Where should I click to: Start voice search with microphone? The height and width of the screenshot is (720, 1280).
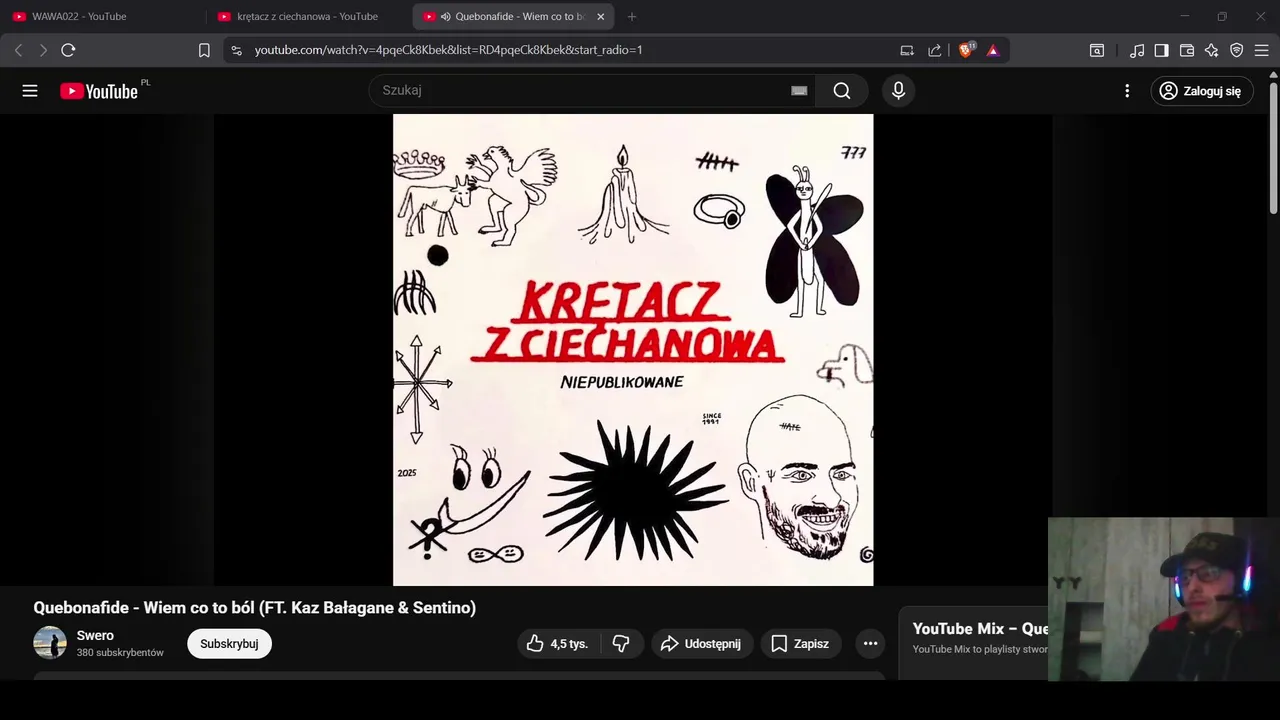(898, 91)
